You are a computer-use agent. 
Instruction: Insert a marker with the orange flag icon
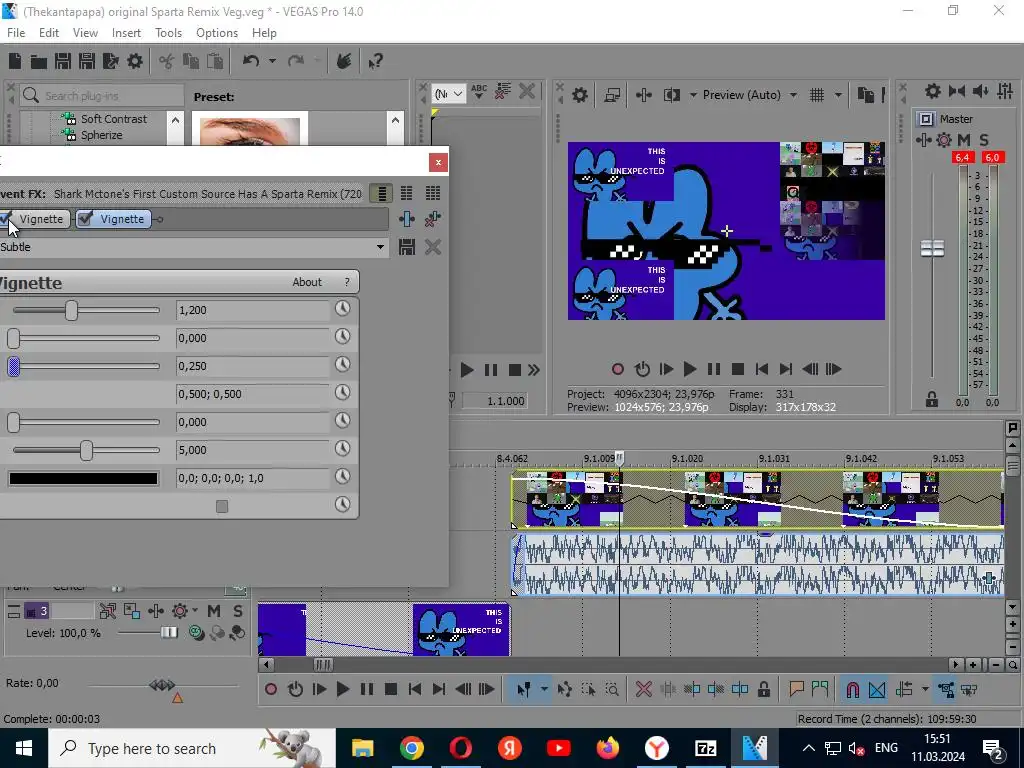[796, 690]
